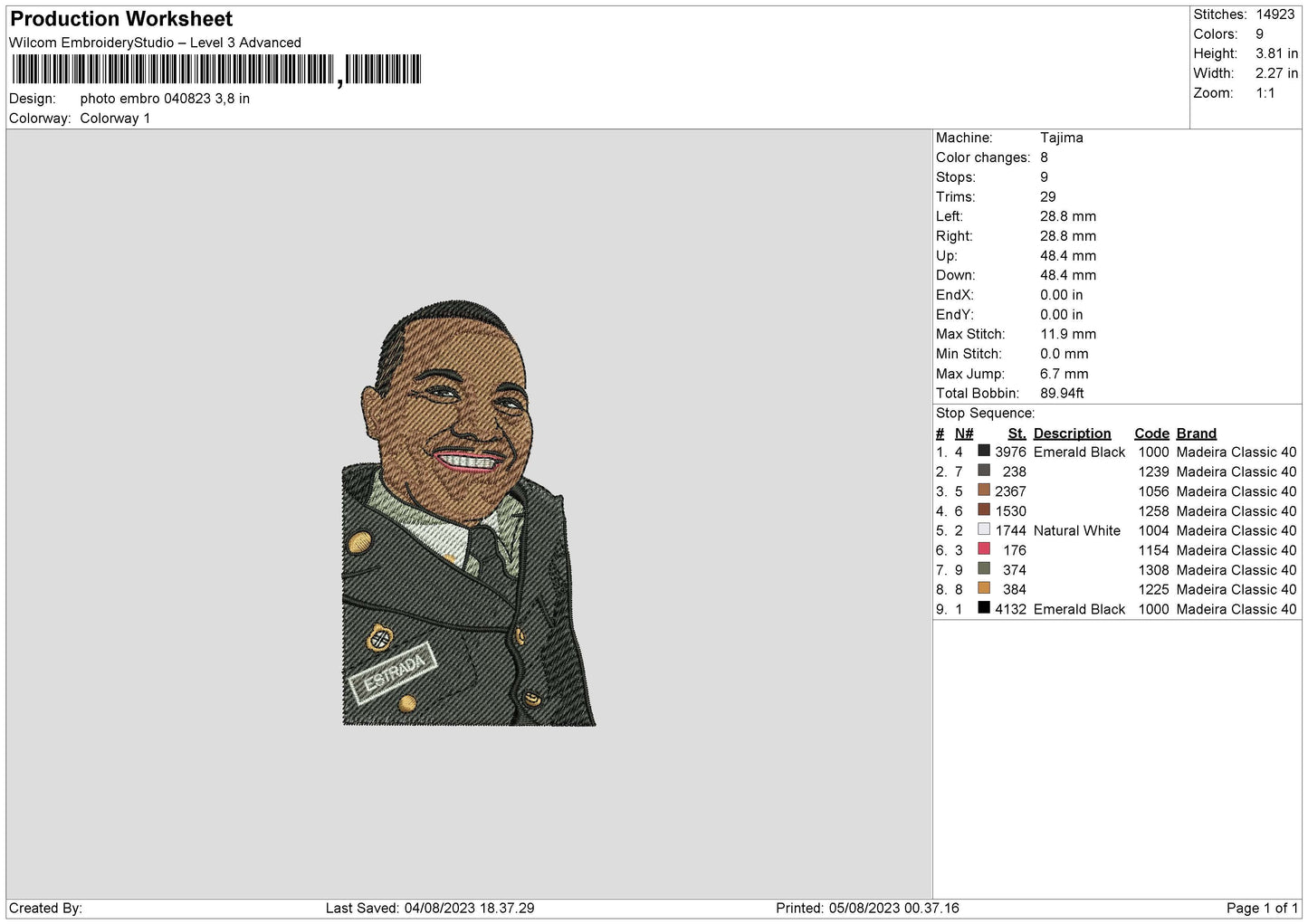
Task: Click the 'Code' column header
Action: click(x=1152, y=433)
